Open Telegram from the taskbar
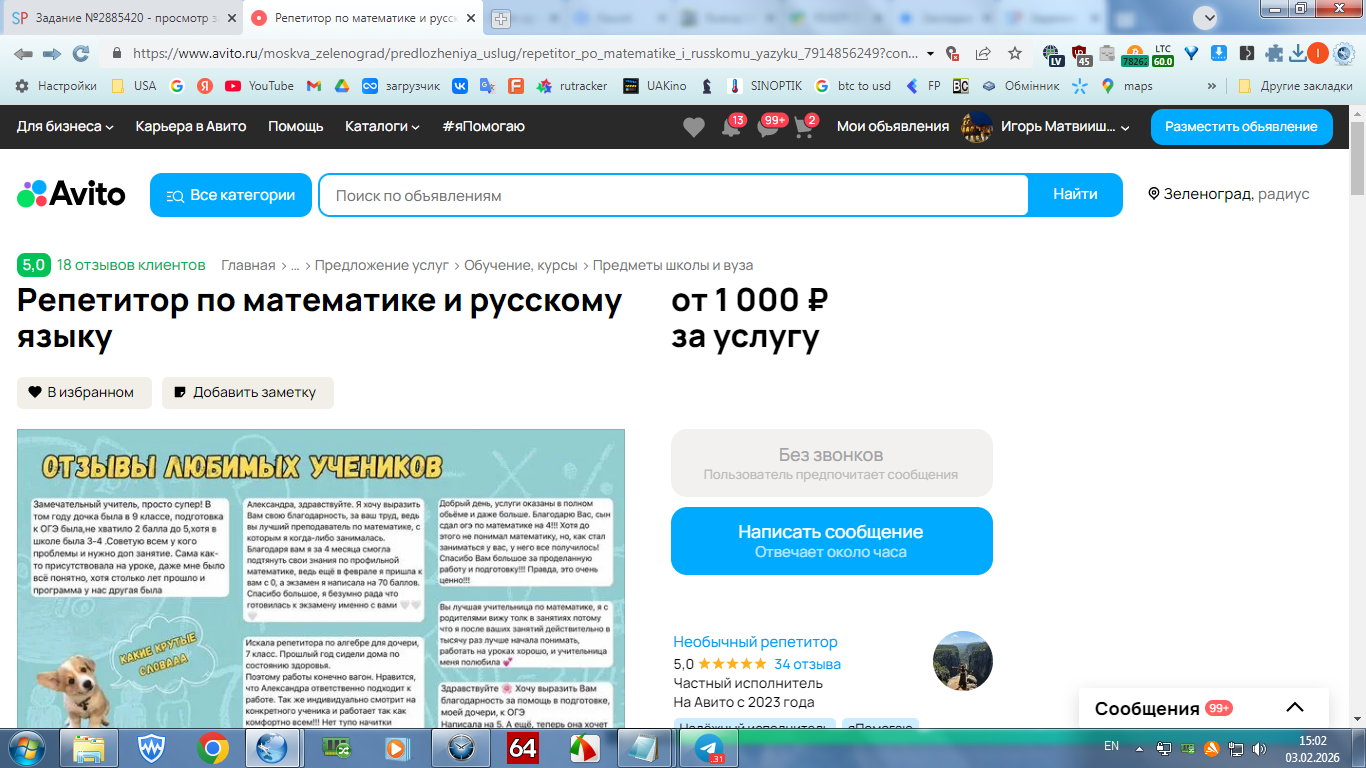This screenshot has height=768, width=1366. pos(710,747)
